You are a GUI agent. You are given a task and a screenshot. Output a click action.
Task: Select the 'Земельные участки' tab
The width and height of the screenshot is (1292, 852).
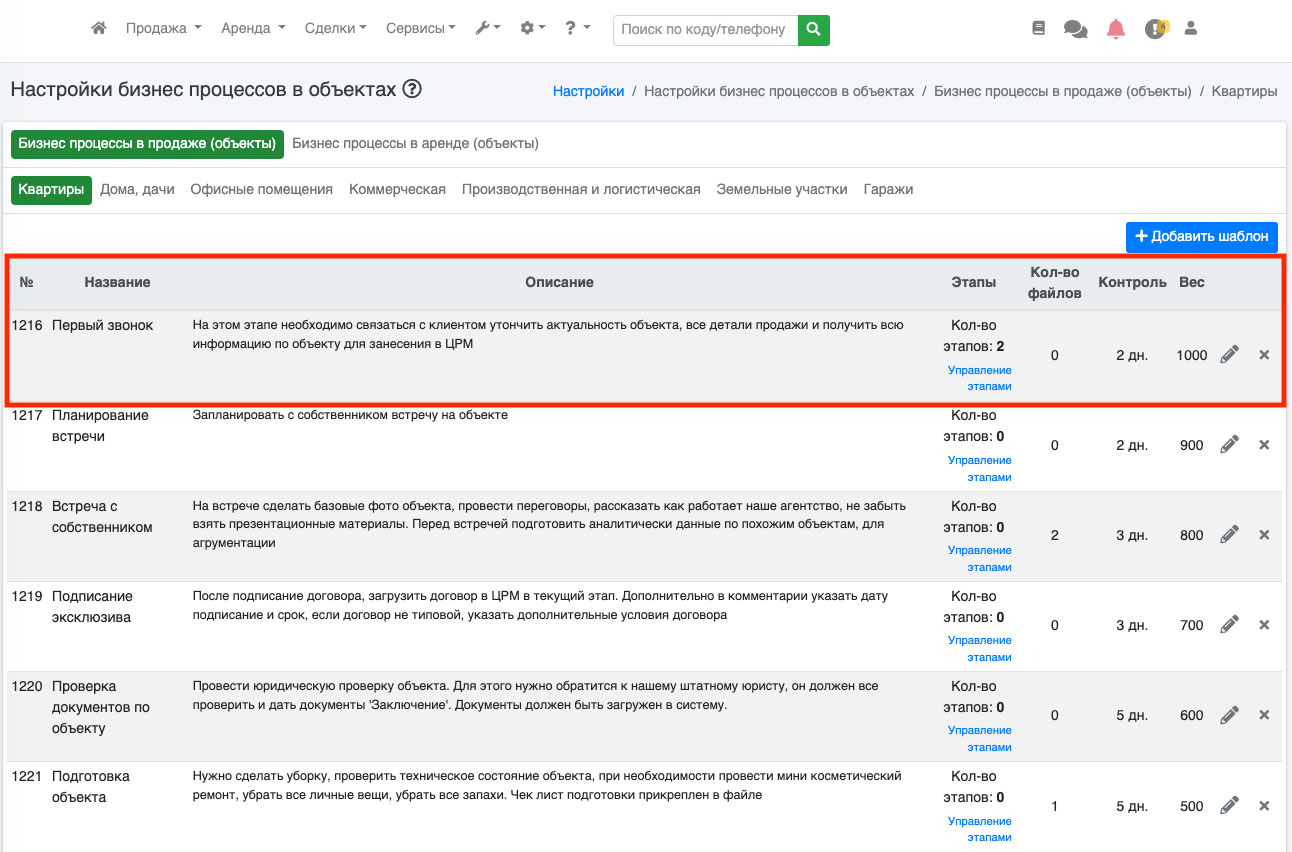[781, 189]
